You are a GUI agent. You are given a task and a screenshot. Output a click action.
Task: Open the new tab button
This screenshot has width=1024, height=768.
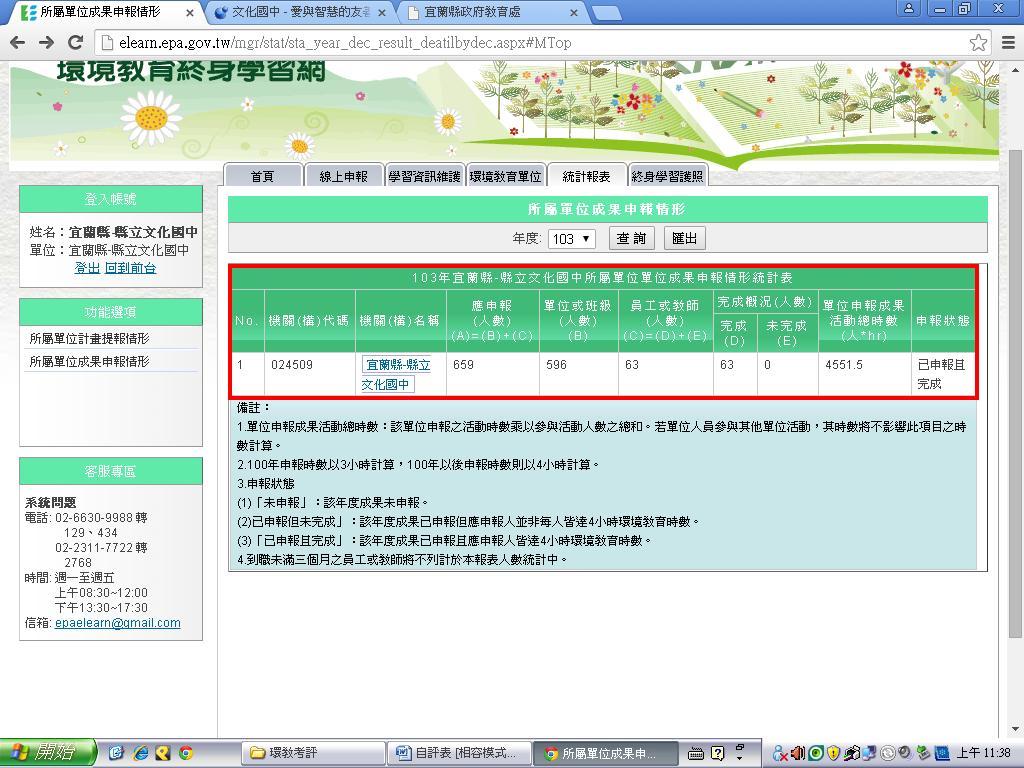pos(606,13)
